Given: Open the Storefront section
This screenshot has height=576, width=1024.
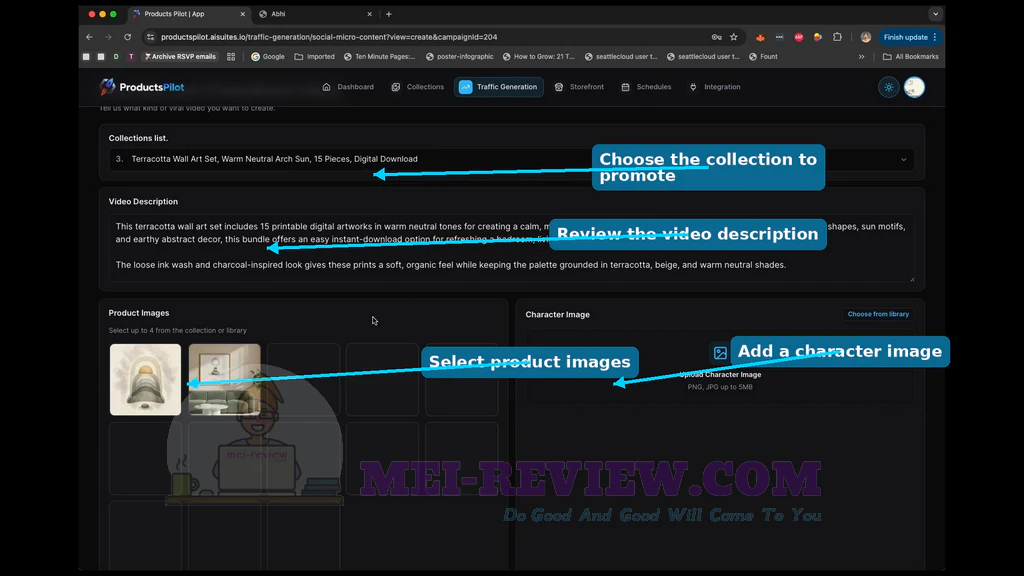Looking at the screenshot, I should (579, 87).
